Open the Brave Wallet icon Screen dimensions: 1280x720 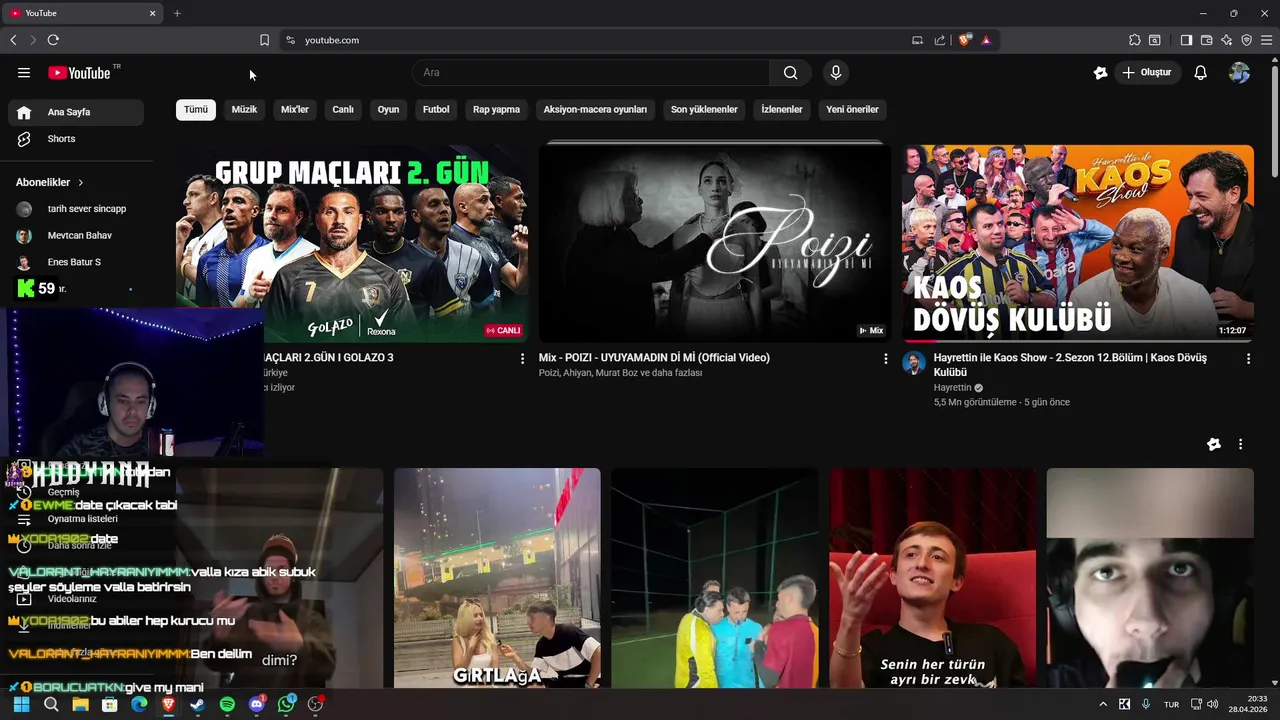1206,40
